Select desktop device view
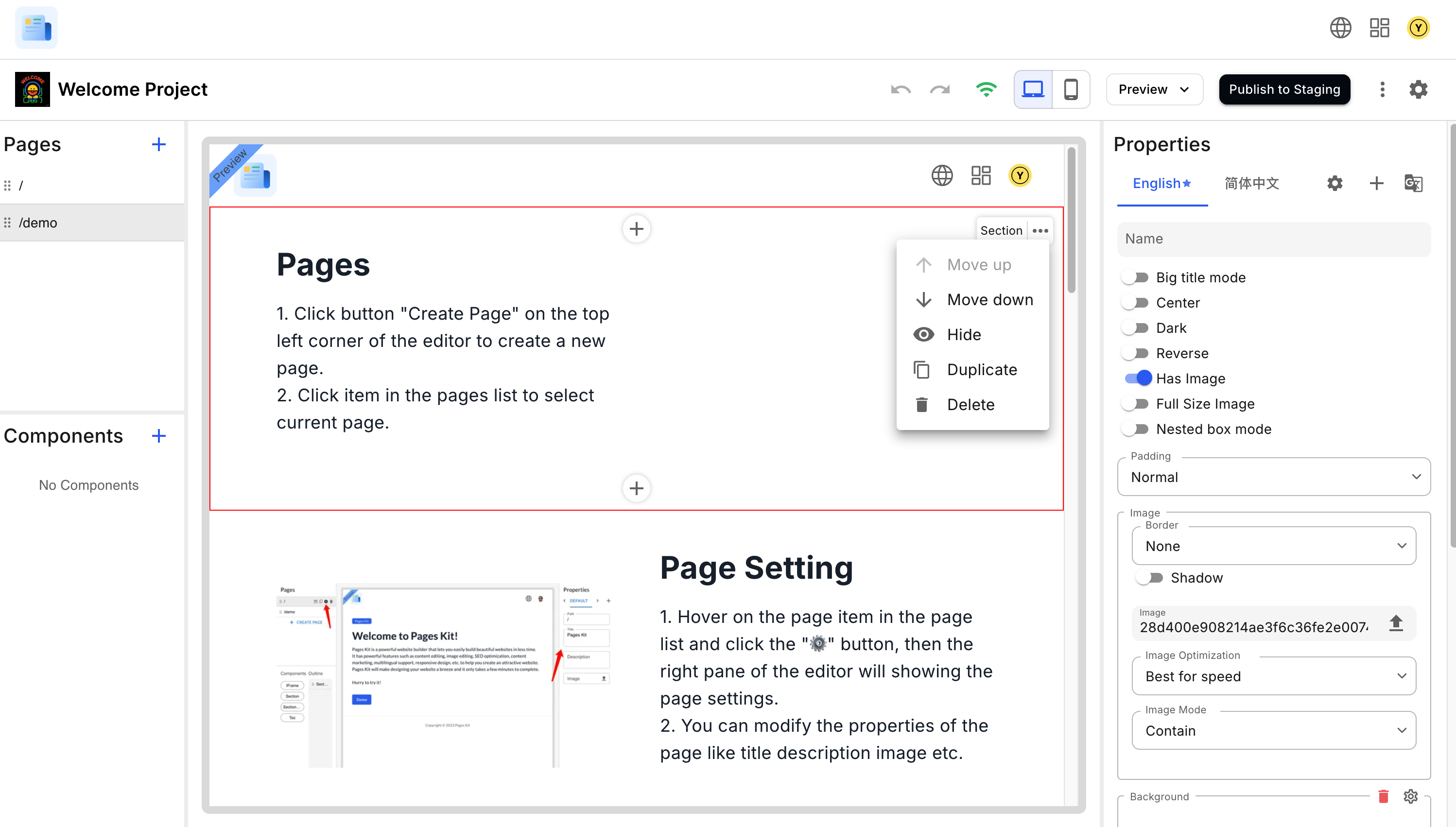 [1032, 89]
